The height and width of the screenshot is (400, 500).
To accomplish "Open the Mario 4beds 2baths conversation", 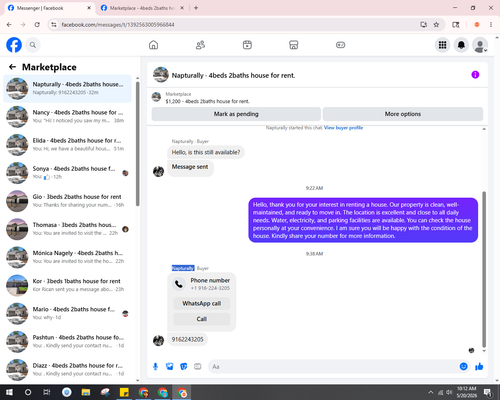I will click(67, 313).
